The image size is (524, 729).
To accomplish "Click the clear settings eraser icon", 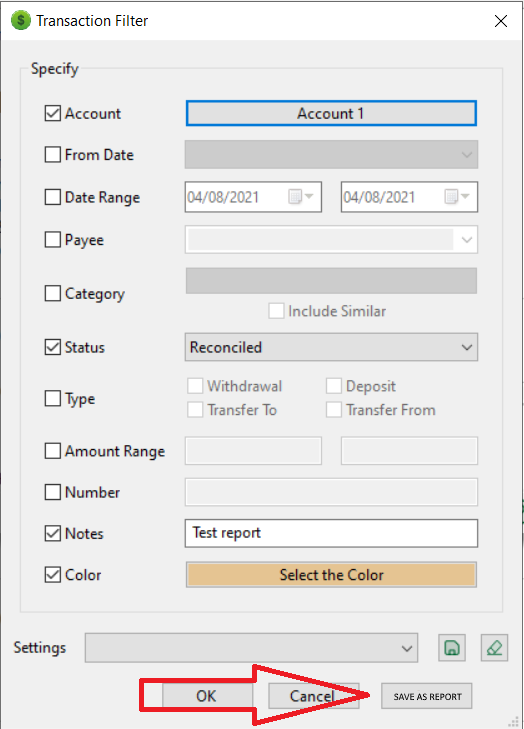I will coord(494,648).
